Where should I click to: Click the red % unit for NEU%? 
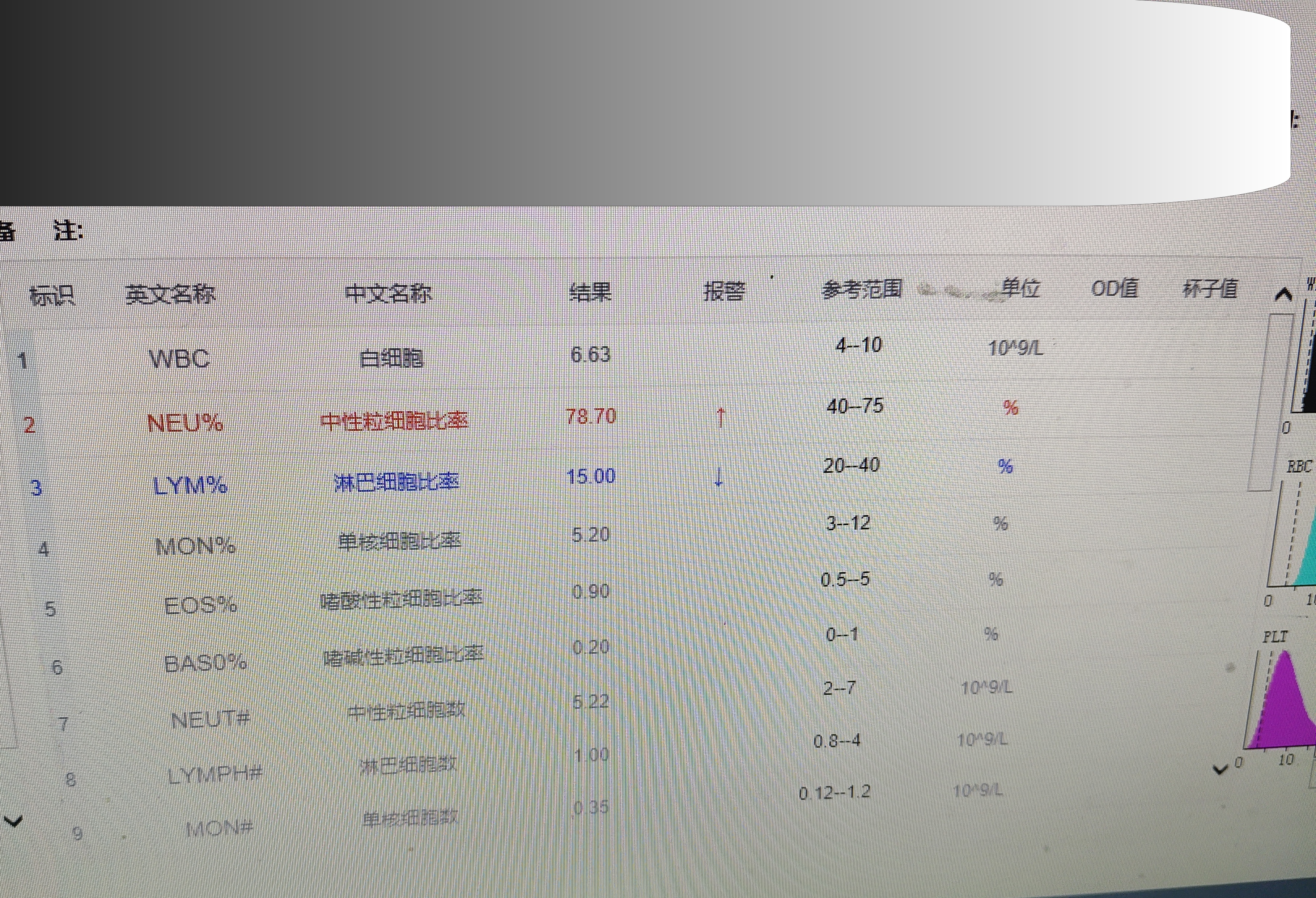coord(1011,407)
